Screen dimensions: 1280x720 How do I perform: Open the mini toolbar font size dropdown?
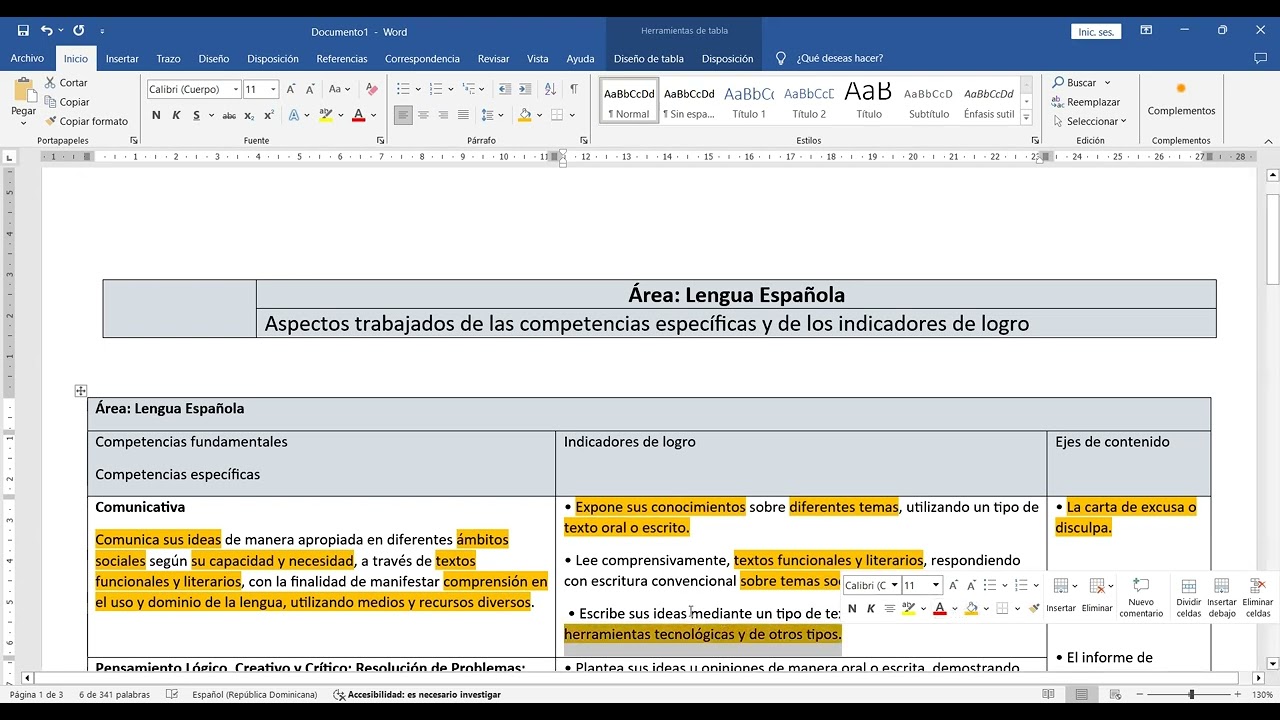pyautogui.click(x=936, y=585)
